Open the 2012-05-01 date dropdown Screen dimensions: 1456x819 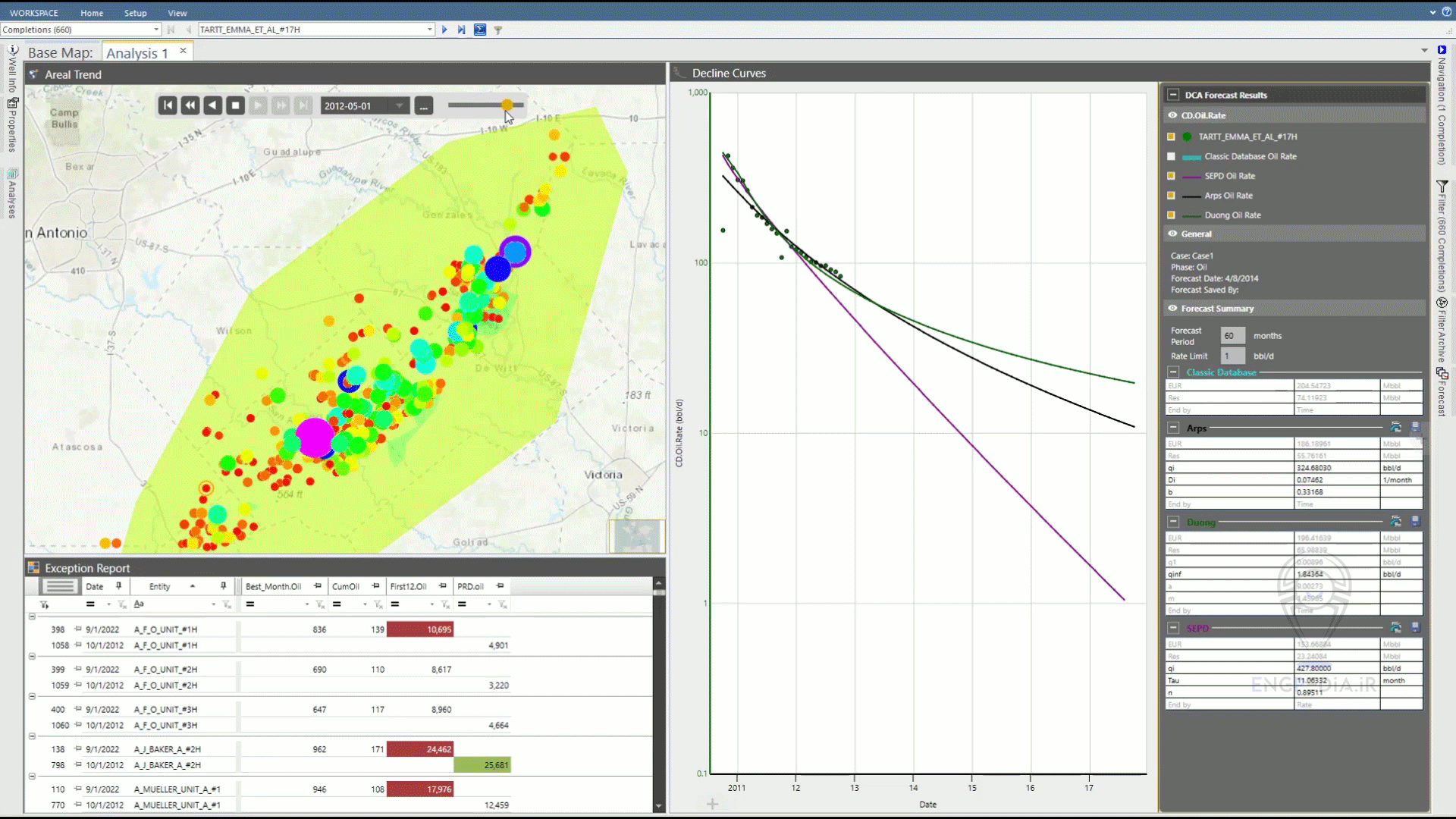[397, 105]
